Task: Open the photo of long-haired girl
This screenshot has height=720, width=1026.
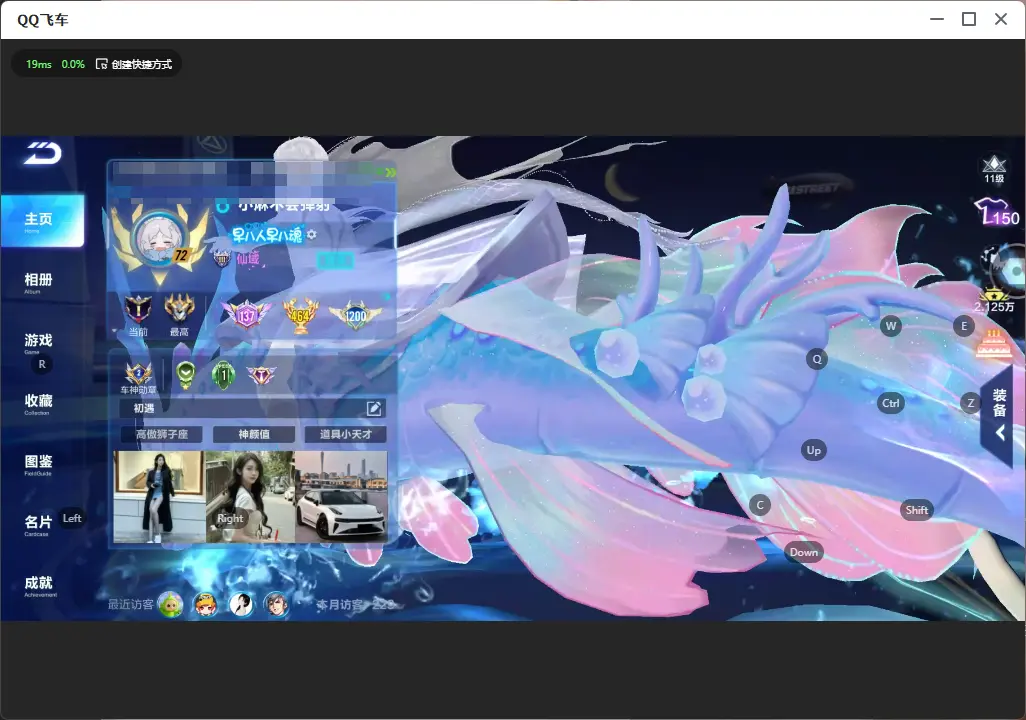Action: [x=250, y=497]
